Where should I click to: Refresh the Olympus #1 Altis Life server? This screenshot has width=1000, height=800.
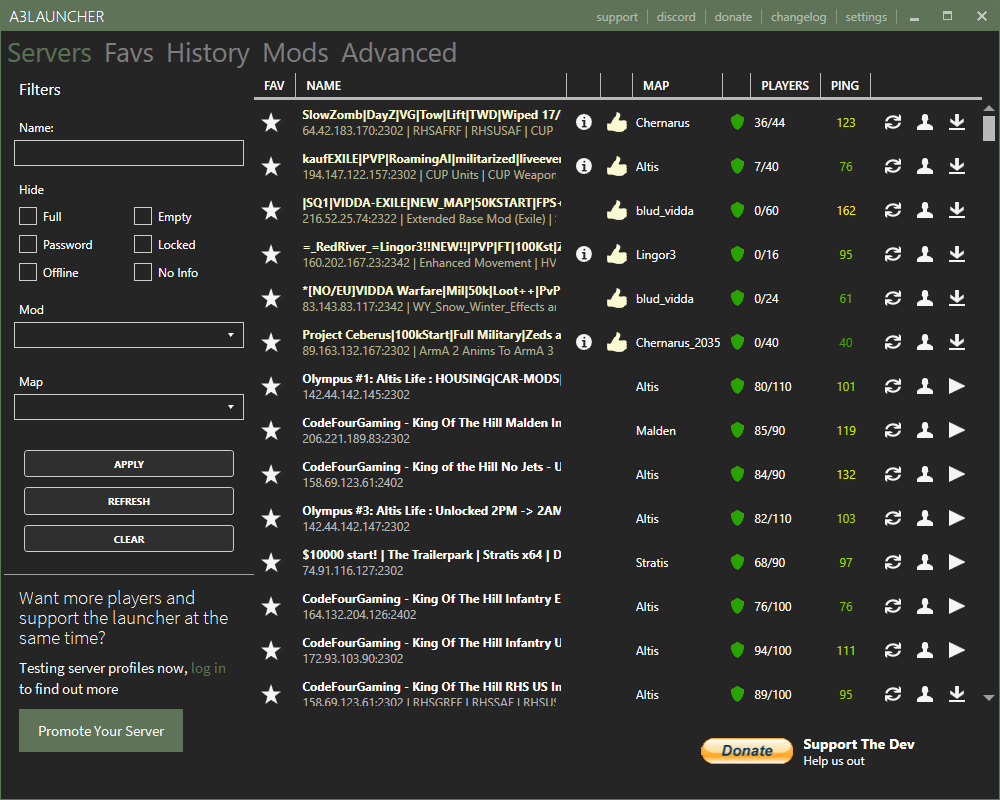(893, 386)
